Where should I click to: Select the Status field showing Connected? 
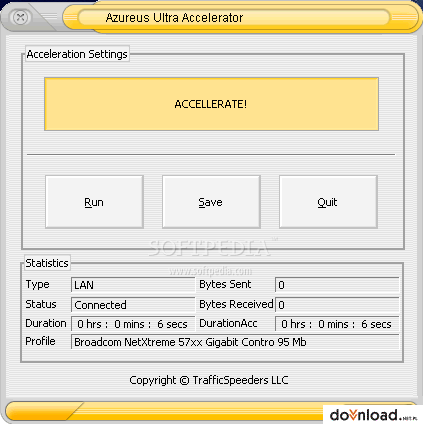coord(133,305)
